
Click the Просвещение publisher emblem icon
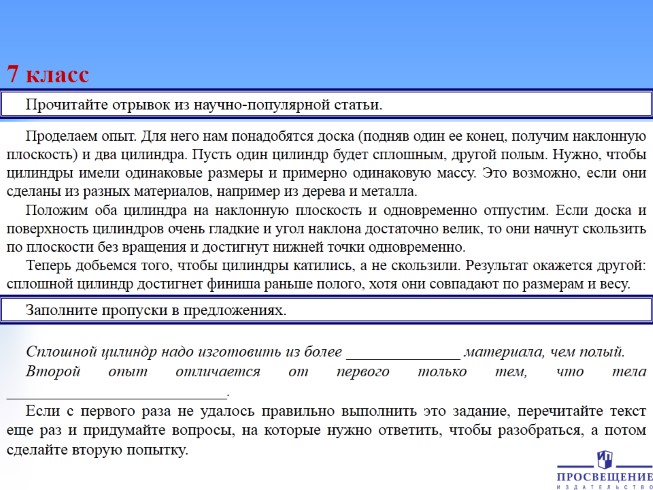coord(604,457)
